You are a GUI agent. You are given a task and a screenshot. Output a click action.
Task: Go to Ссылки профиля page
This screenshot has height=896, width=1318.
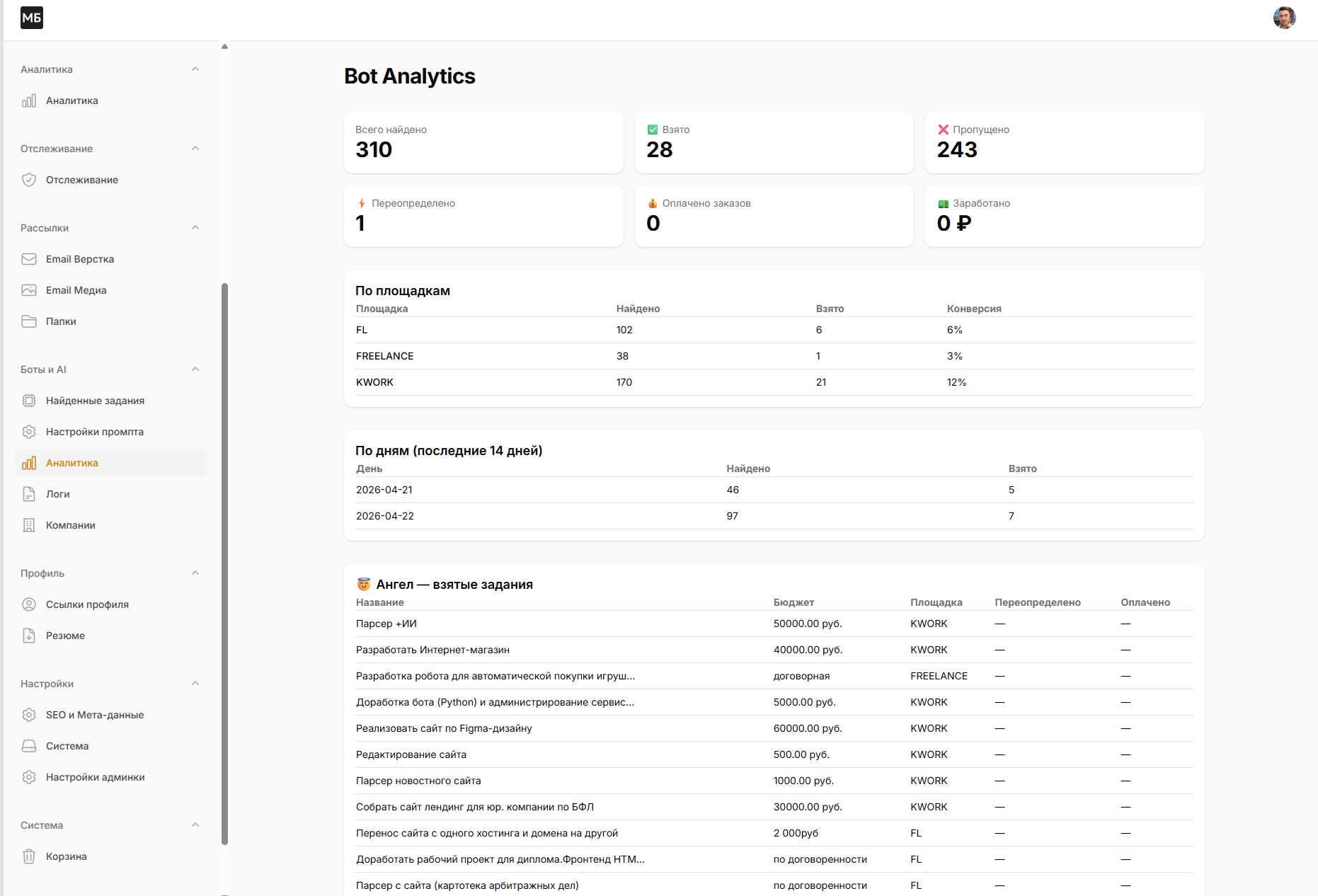coord(87,604)
